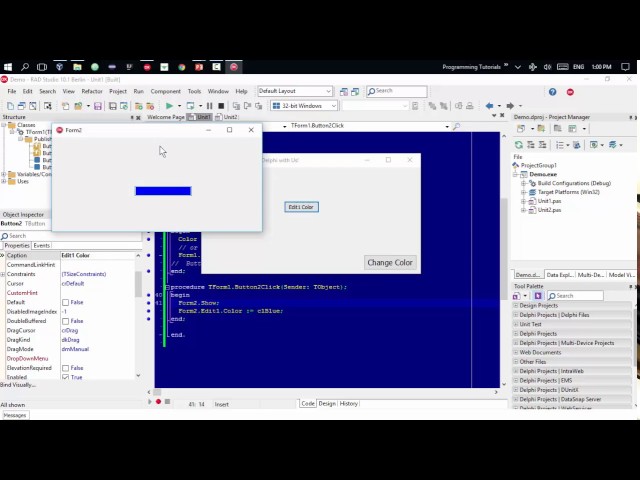This screenshot has width=640, height=480.
Task: Click the Save desktop layout icon
Action: pyautogui.click(x=344, y=92)
